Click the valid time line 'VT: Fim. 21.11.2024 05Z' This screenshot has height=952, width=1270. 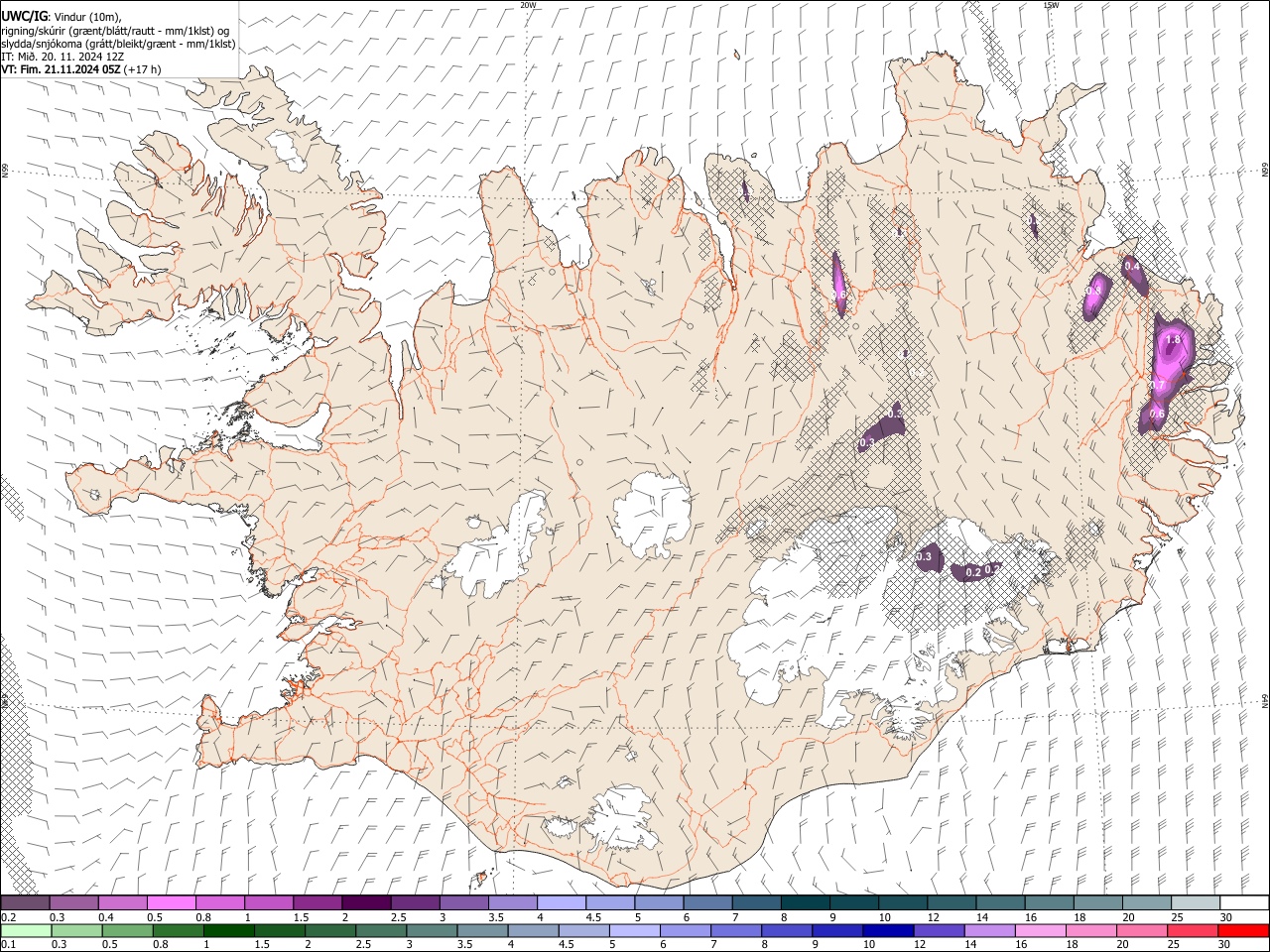coord(62,69)
